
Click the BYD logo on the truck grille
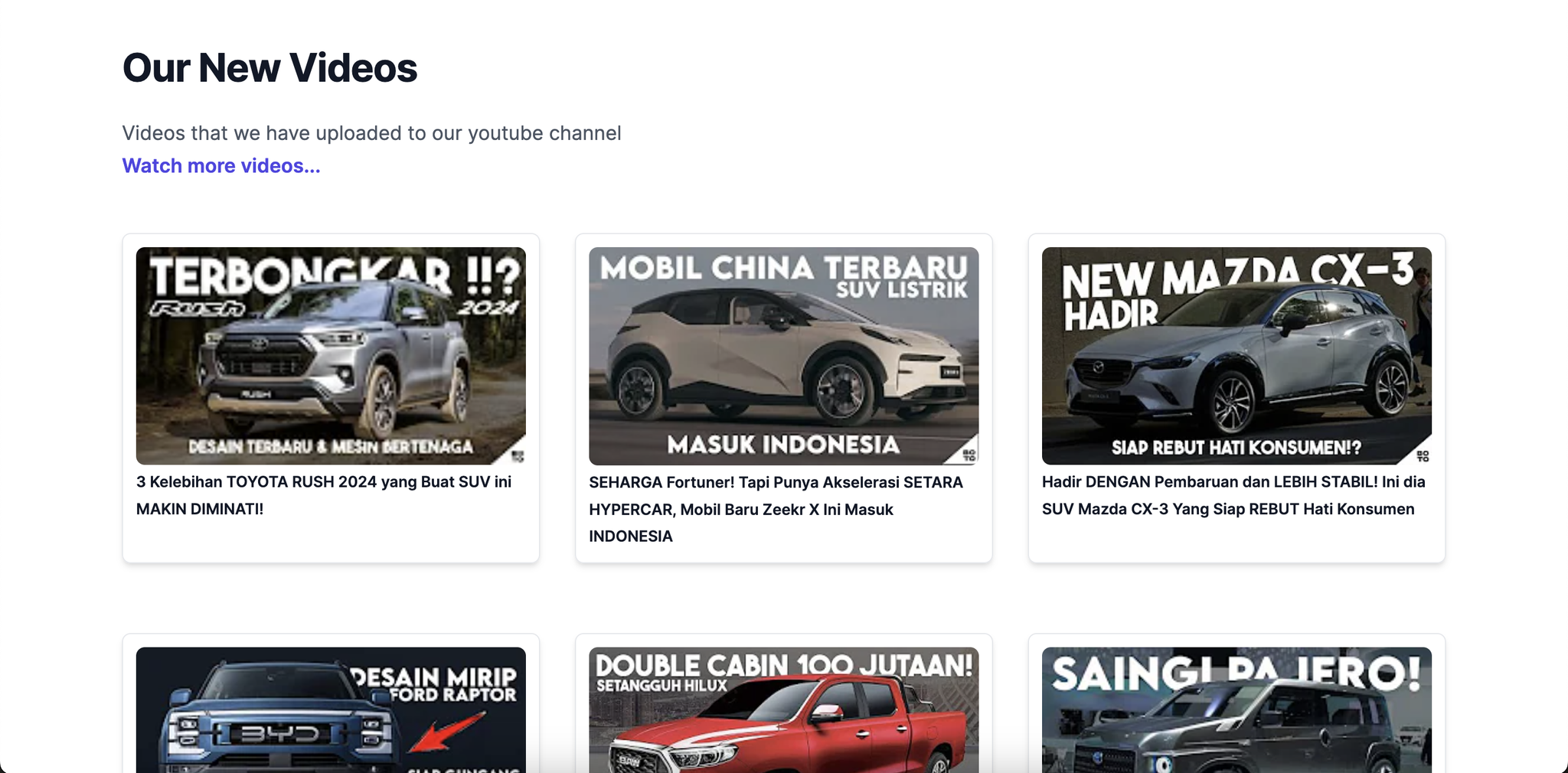point(280,735)
